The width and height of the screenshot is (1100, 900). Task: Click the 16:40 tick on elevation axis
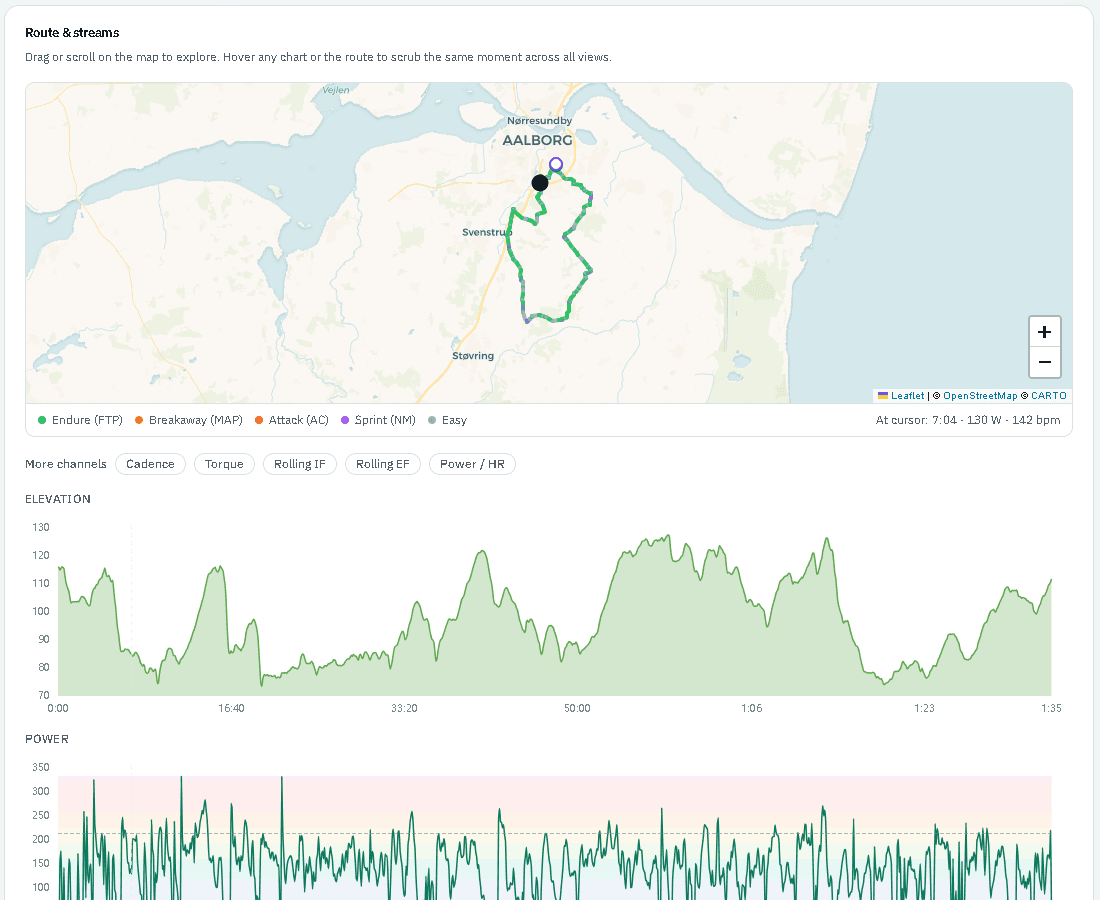coord(232,708)
